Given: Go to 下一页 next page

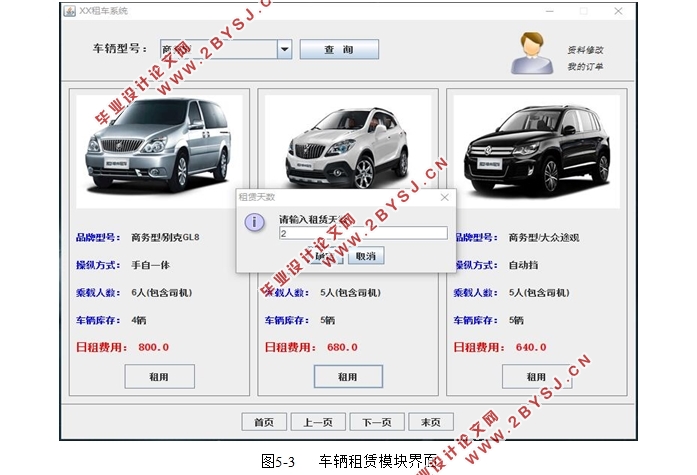Looking at the screenshot, I should tap(377, 422).
